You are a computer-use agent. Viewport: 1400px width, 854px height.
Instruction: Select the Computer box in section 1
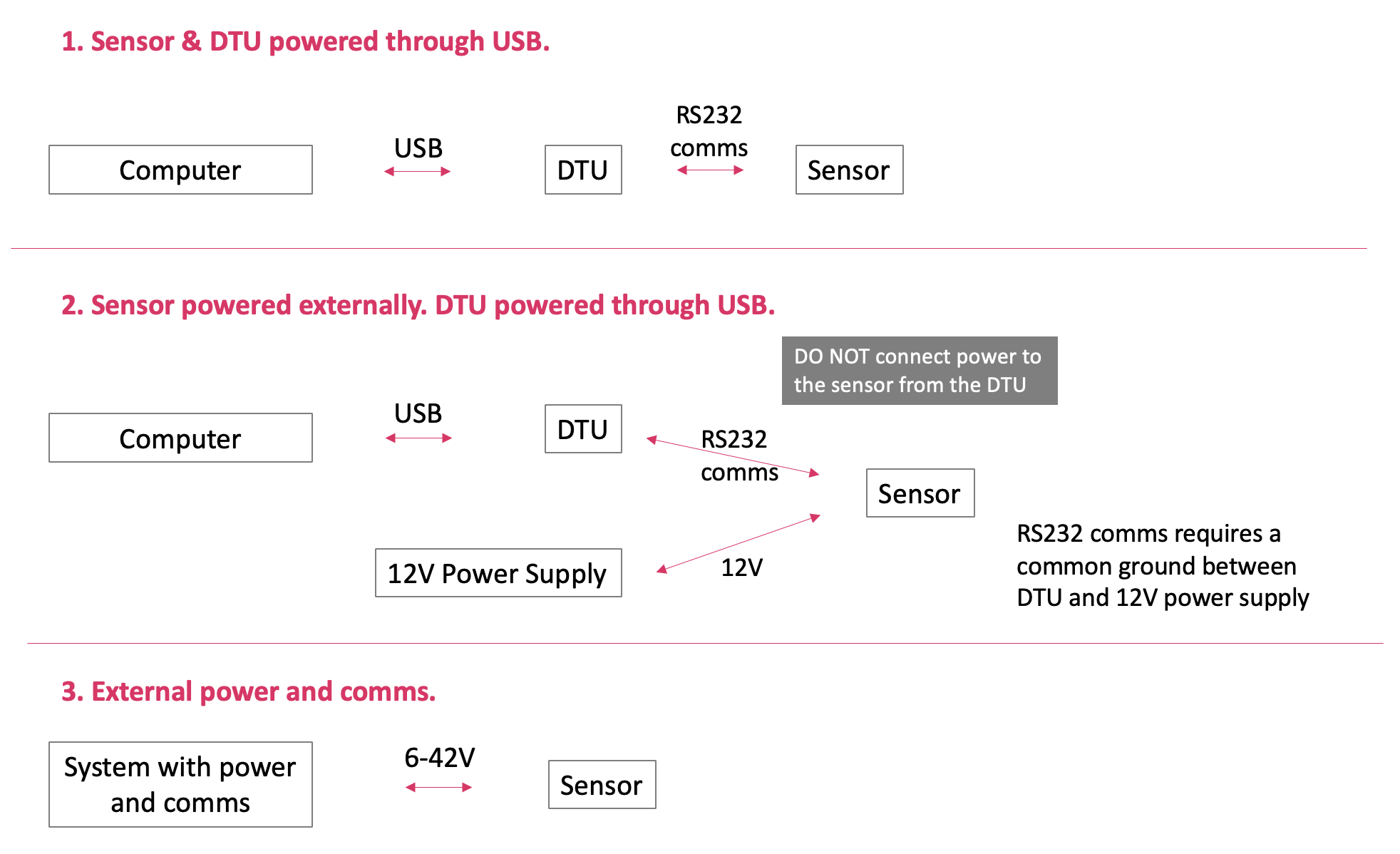click(x=180, y=170)
